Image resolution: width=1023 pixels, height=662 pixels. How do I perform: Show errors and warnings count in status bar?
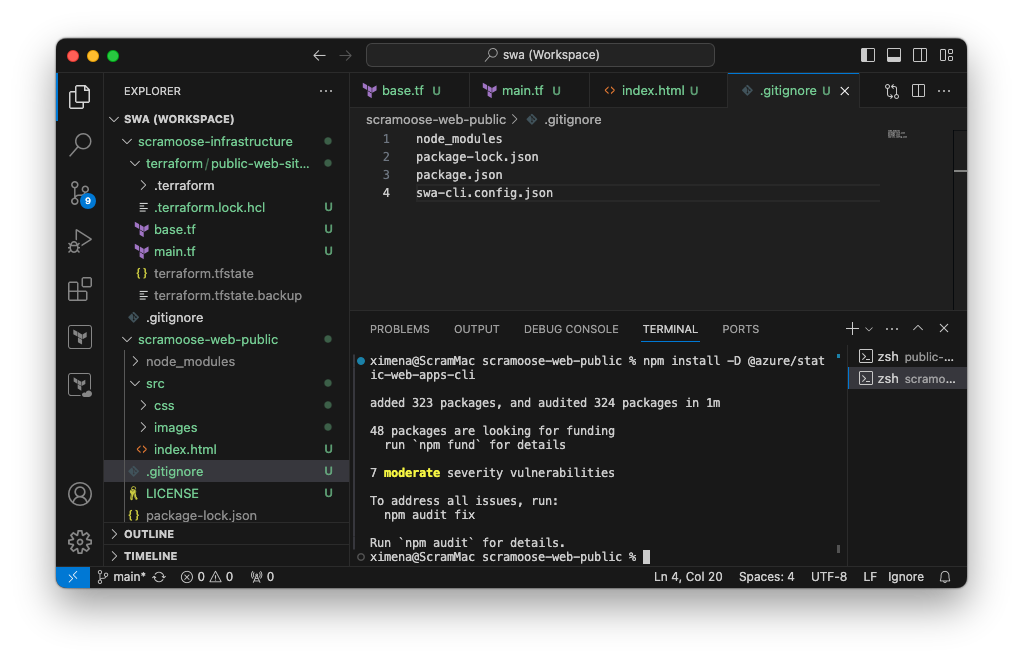pyautogui.click(x=207, y=577)
